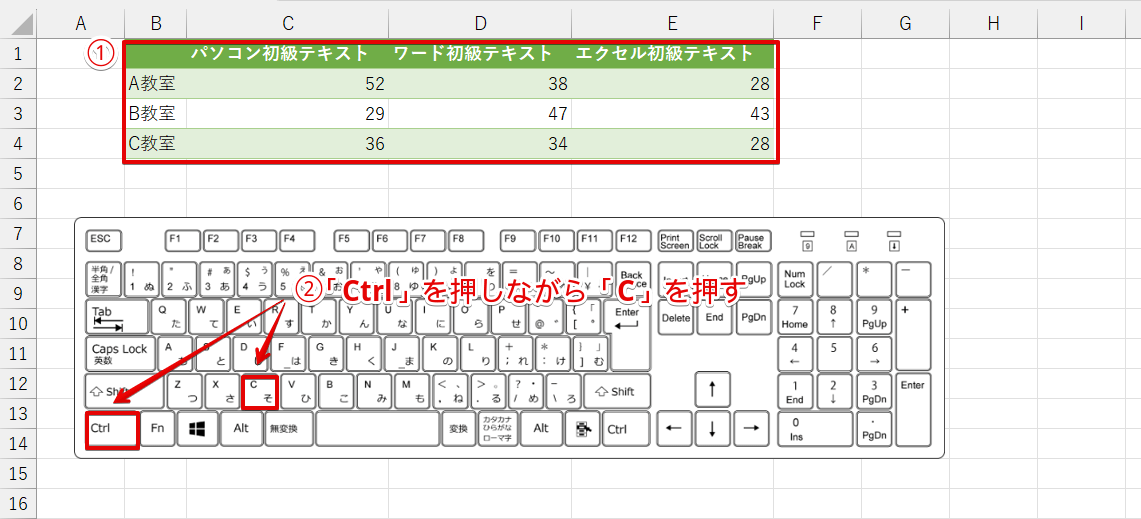Click the up arrow key on keyboard picture
The width and height of the screenshot is (1141, 519).
(x=712, y=390)
